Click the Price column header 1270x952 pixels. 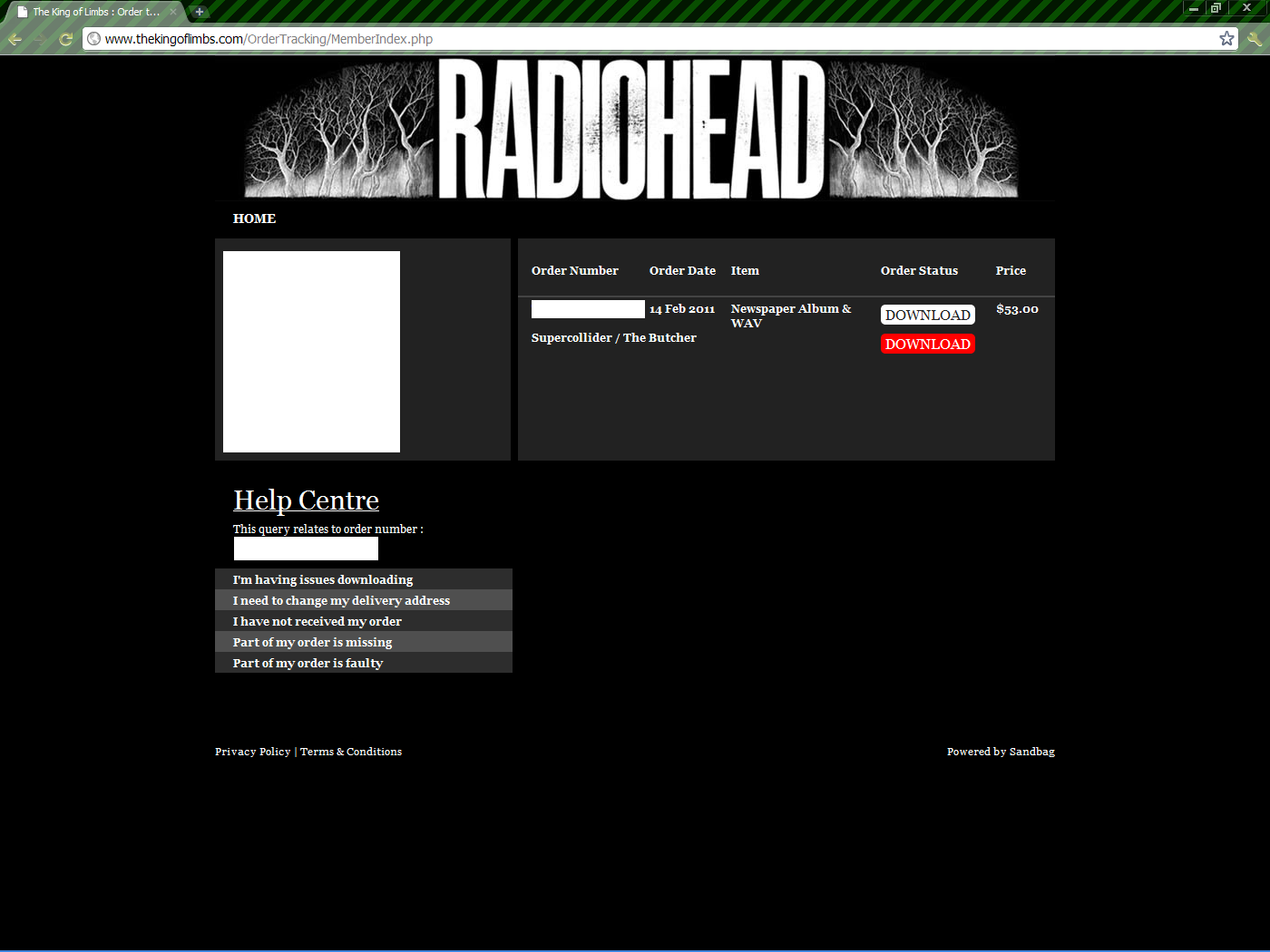point(1011,270)
